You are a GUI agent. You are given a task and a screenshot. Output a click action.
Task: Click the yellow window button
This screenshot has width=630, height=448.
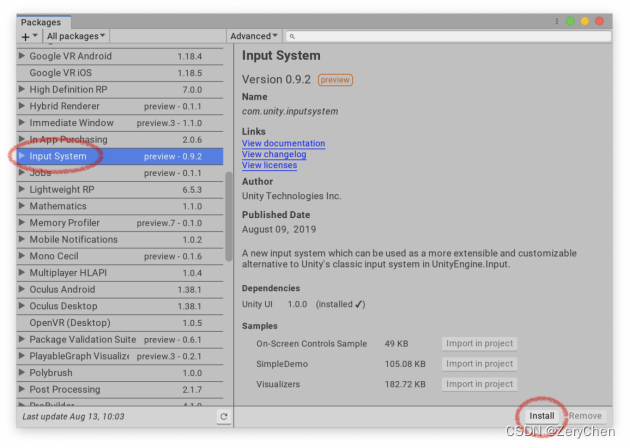click(x=585, y=21)
